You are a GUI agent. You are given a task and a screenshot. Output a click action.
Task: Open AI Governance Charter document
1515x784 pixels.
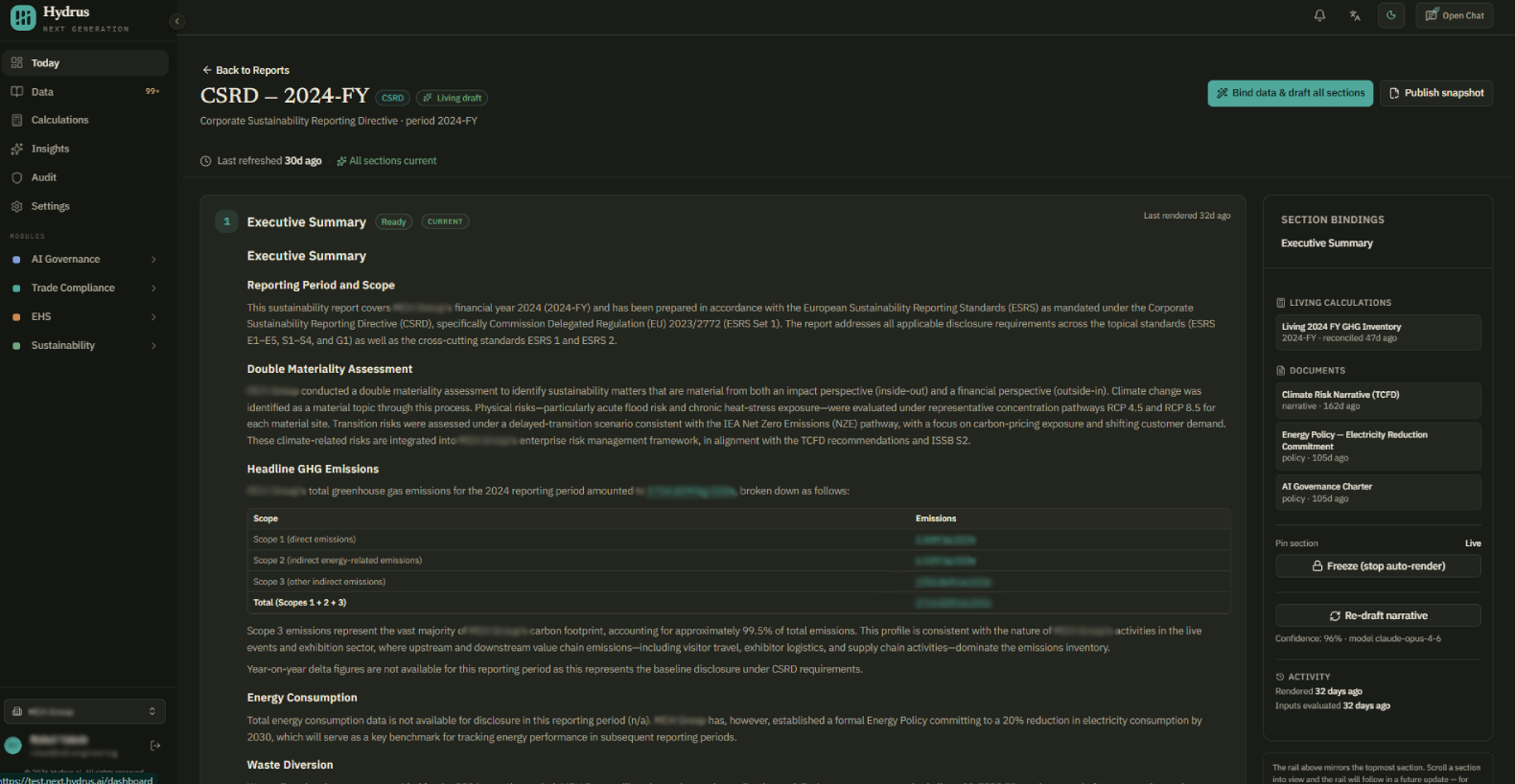point(1378,493)
